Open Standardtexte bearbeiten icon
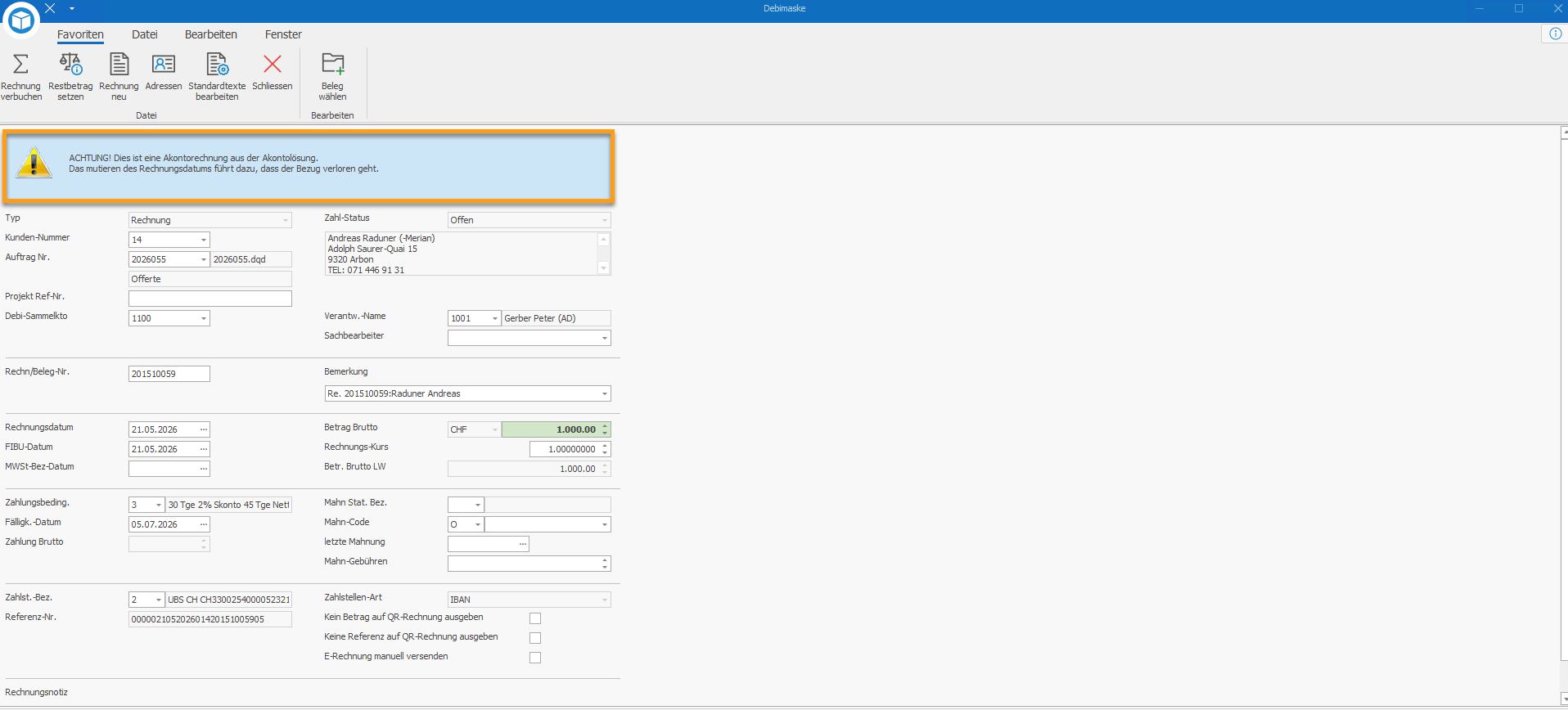 (217, 64)
